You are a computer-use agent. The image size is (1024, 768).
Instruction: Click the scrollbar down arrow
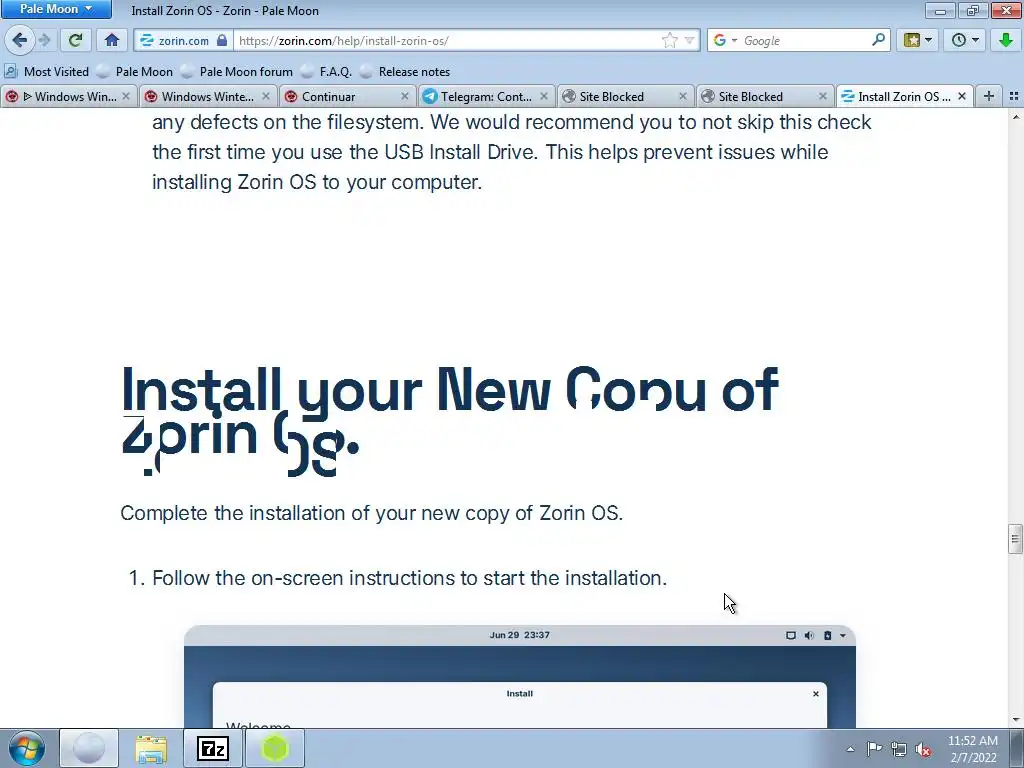[x=1015, y=720]
